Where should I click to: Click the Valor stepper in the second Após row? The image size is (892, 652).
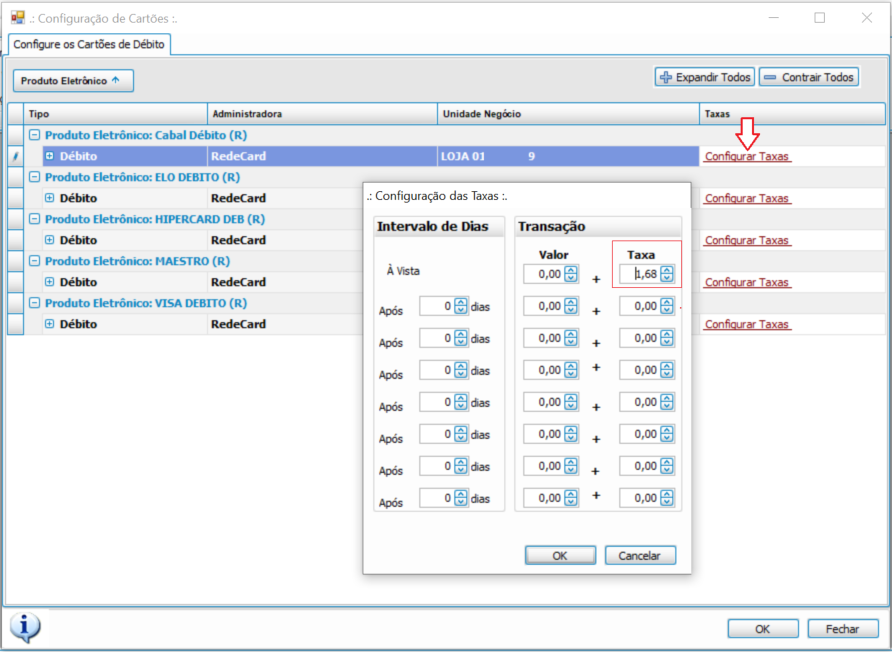point(571,338)
